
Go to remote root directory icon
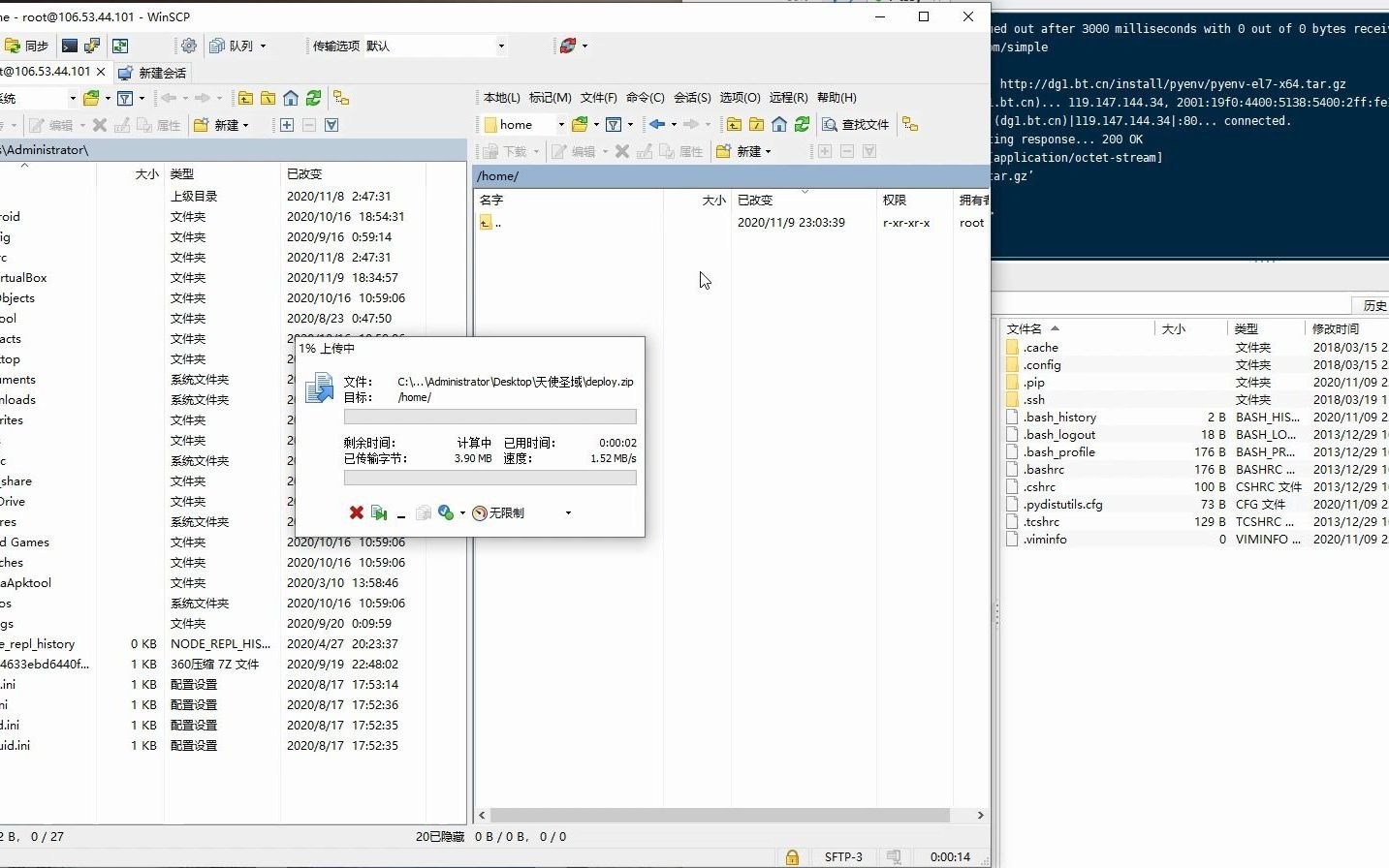pyautogui.click(x=757, y=124)
